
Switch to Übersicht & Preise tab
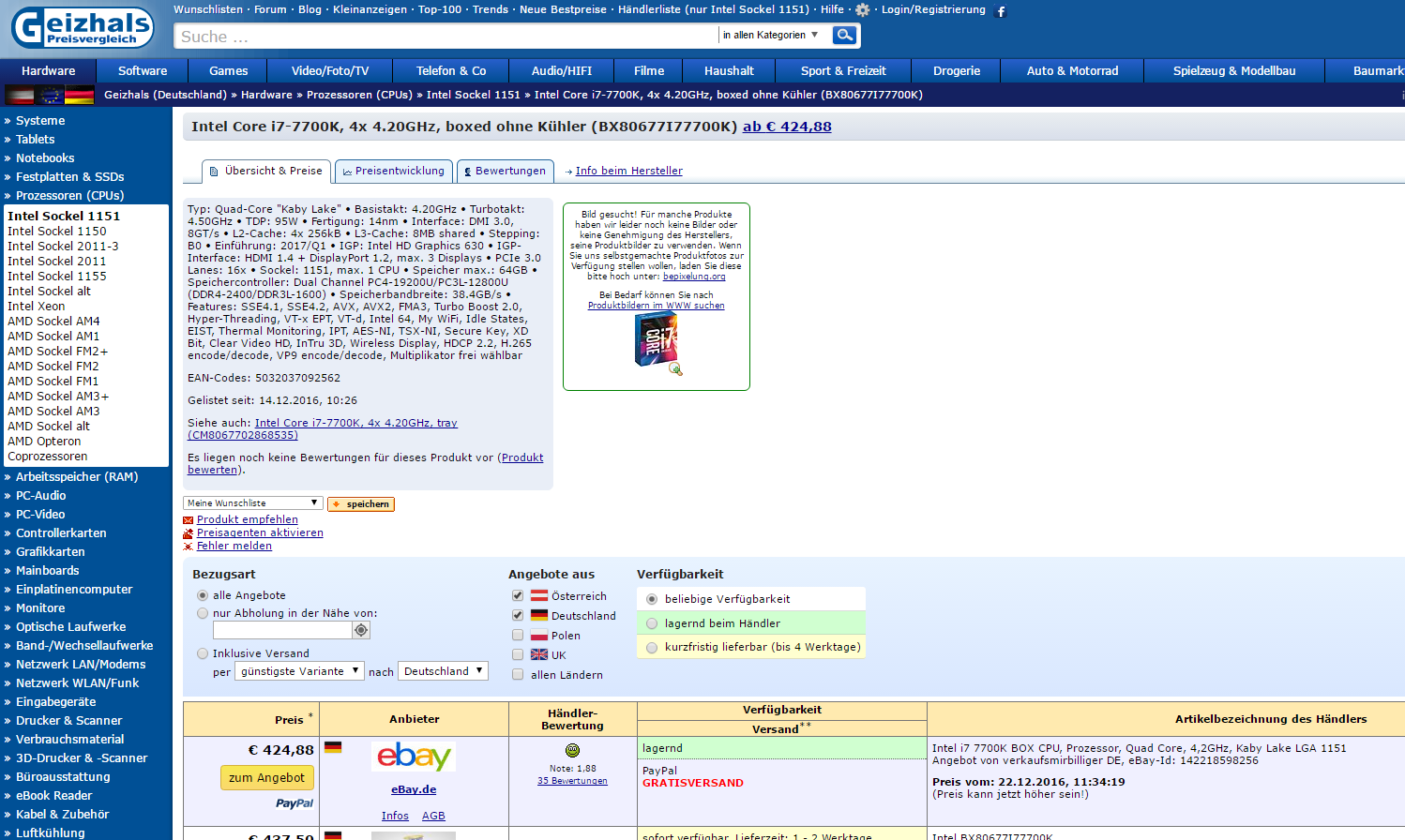click(266, 171)
